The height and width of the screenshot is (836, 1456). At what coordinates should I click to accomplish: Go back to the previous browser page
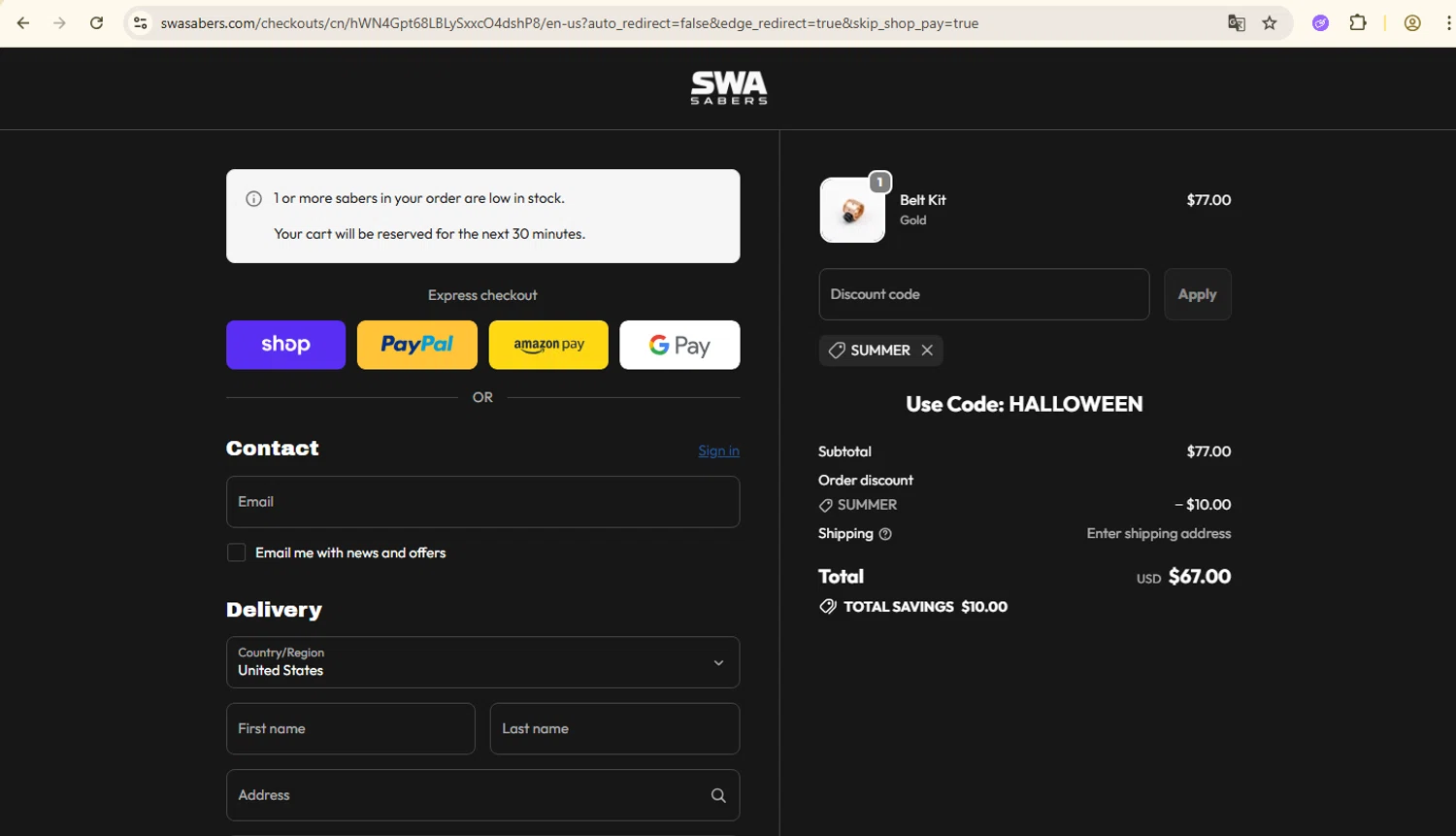23,23
